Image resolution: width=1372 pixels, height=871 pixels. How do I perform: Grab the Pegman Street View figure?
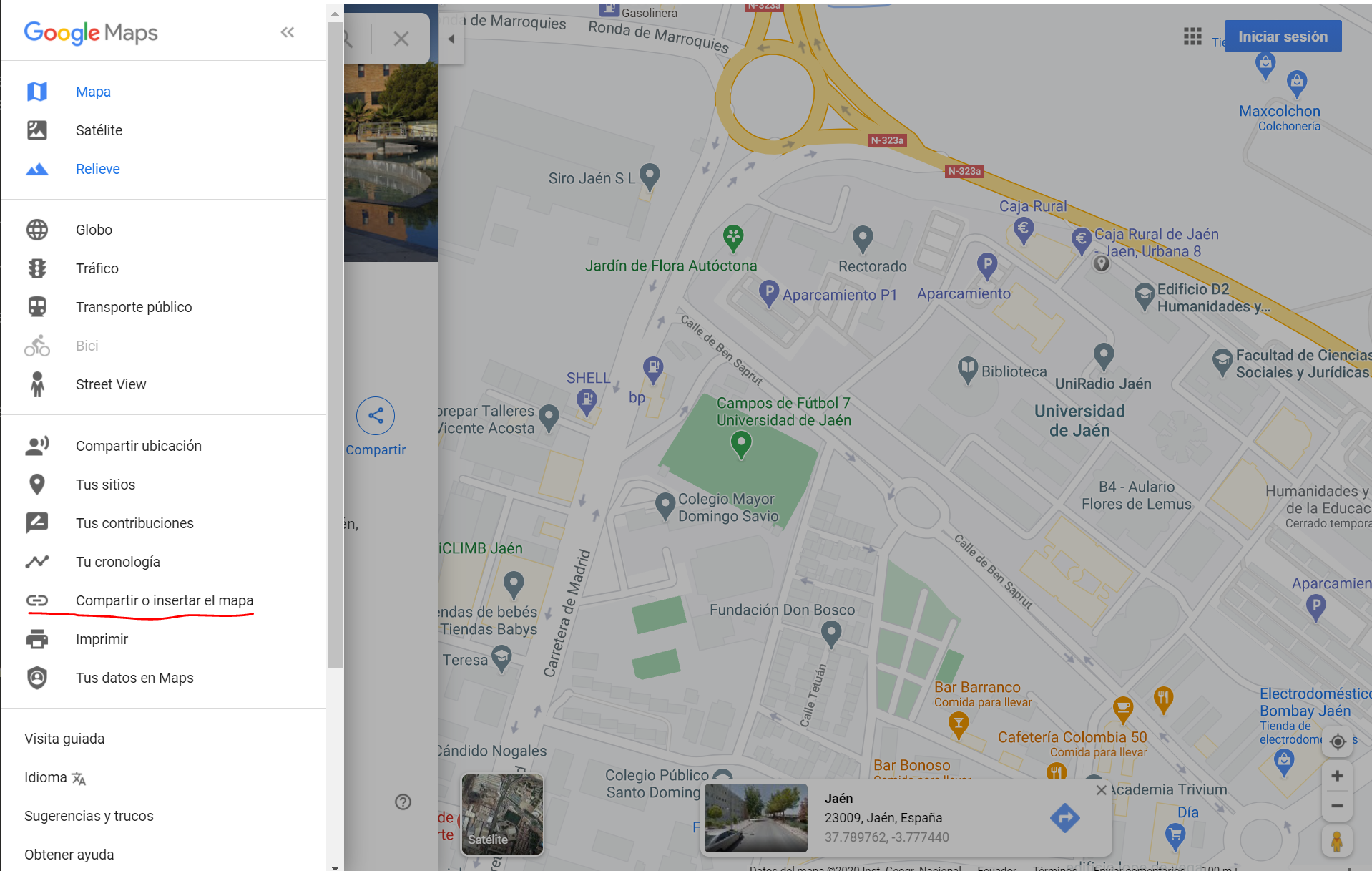(x=1337, y=841)
